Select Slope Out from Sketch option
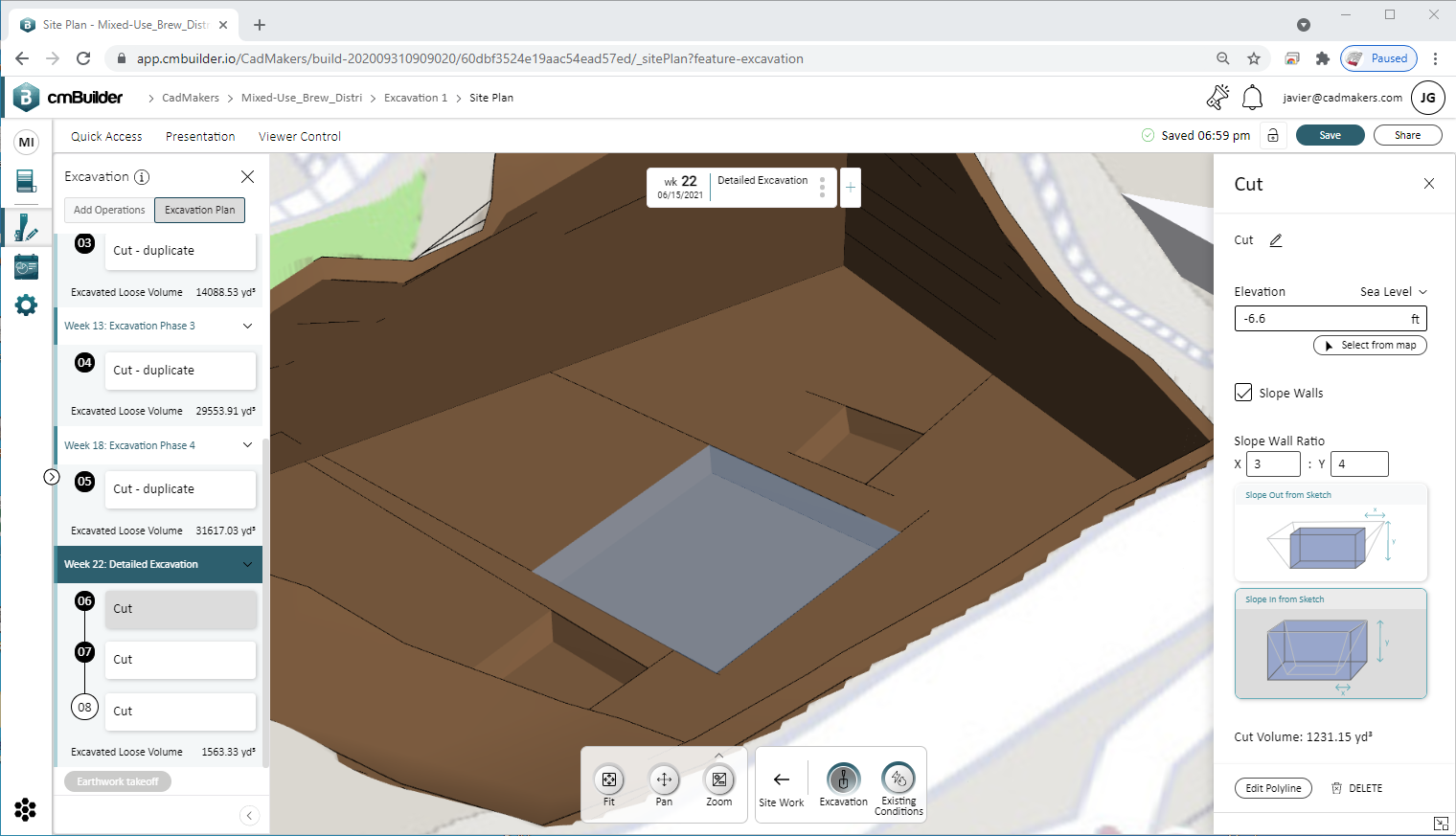 click(x=1331, y=532)
